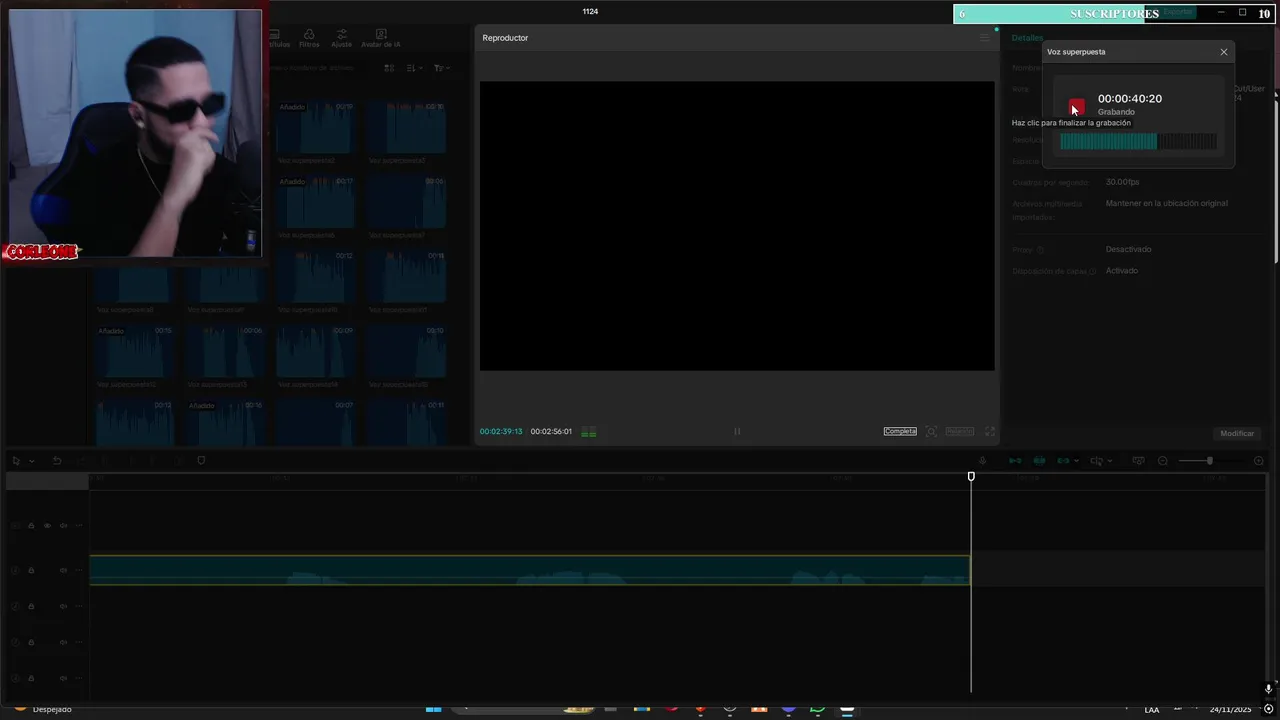
Task: Open more options for recording audio track
Action: click(x=79, y=571)
